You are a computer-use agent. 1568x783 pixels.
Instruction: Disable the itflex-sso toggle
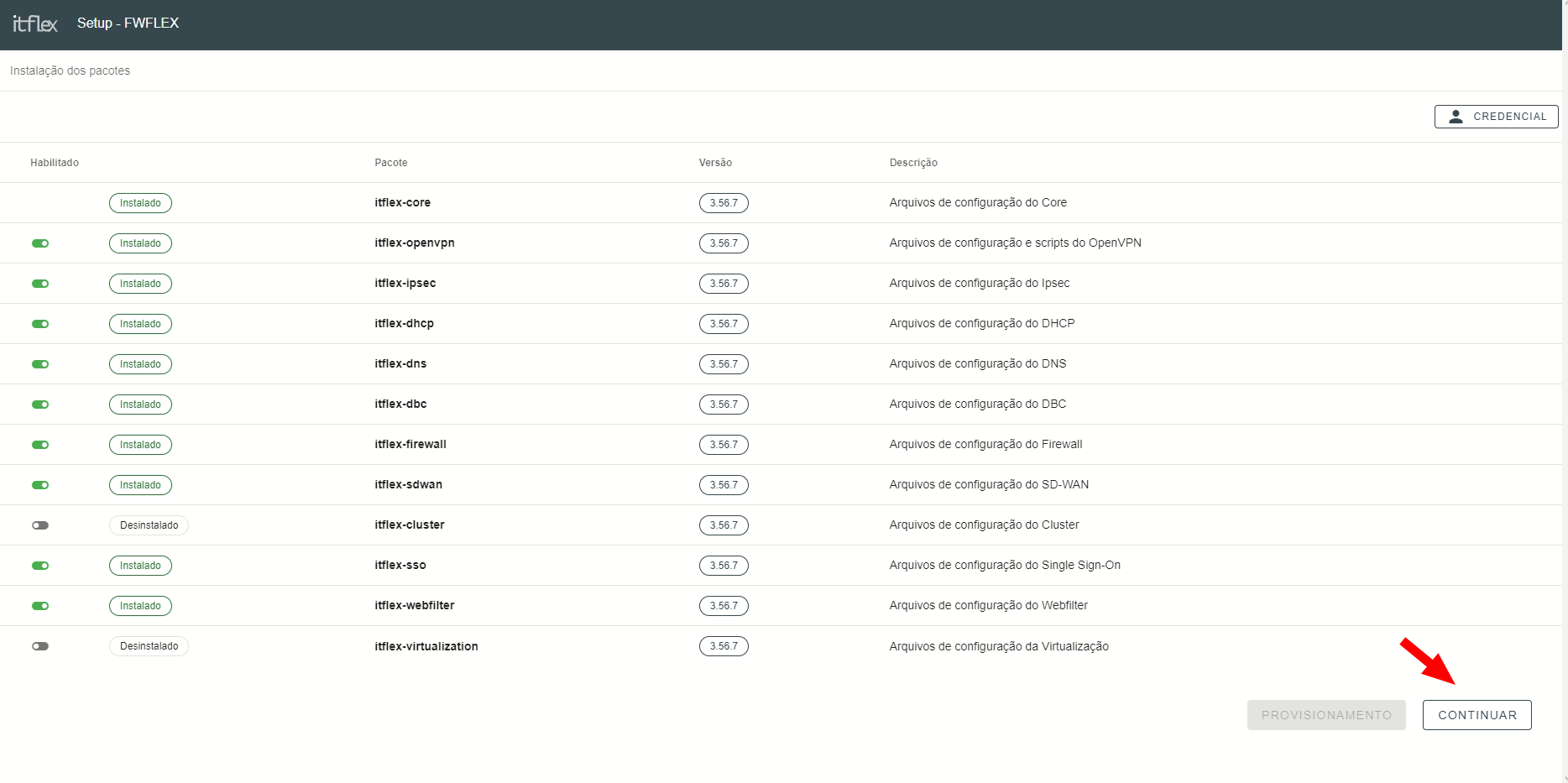tap(40, 566)
